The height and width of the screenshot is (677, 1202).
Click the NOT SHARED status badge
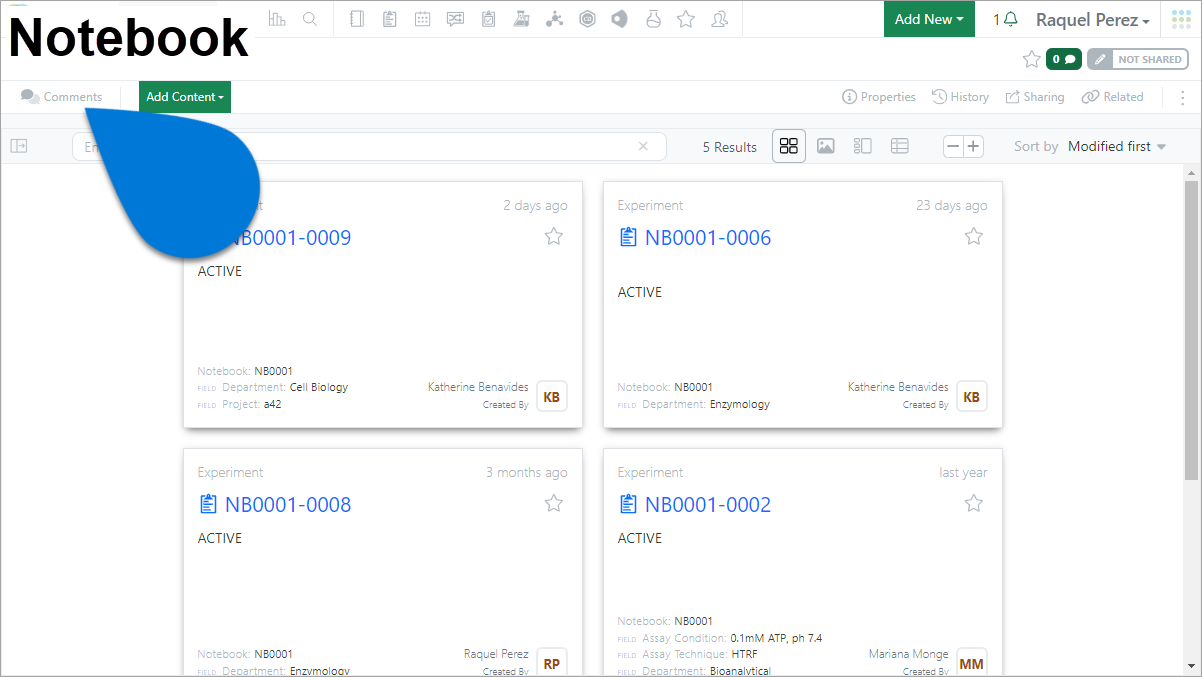1138,59
